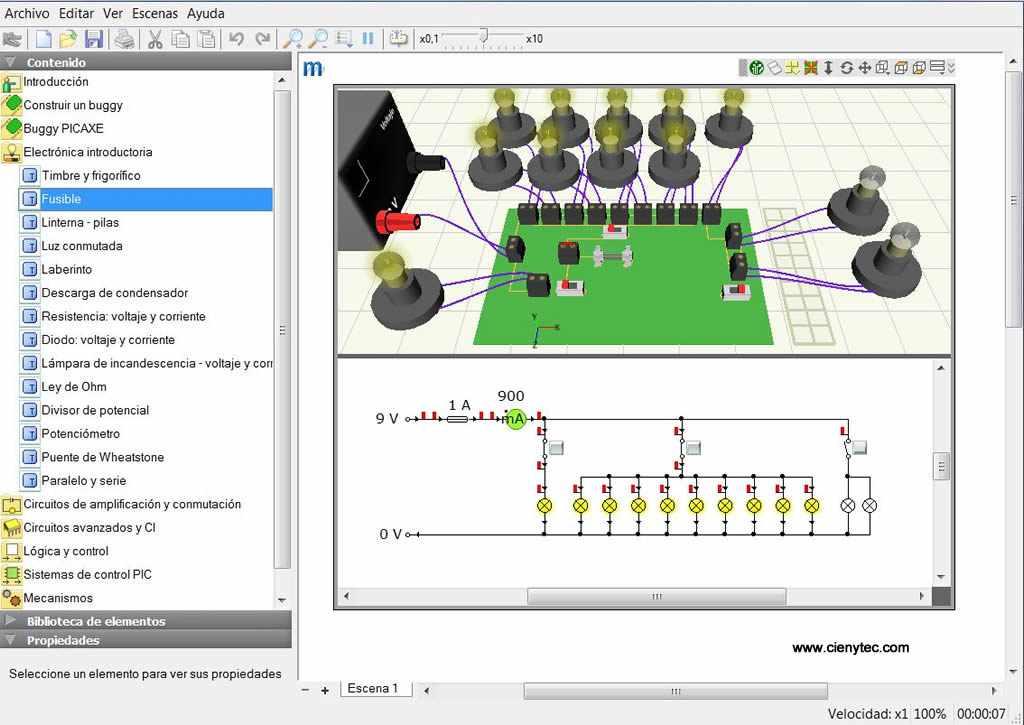Image resolution: width=1024 pixels, height=725 pixels.
Task: Collapse the Contenido panel header
Action: (55, 62)
